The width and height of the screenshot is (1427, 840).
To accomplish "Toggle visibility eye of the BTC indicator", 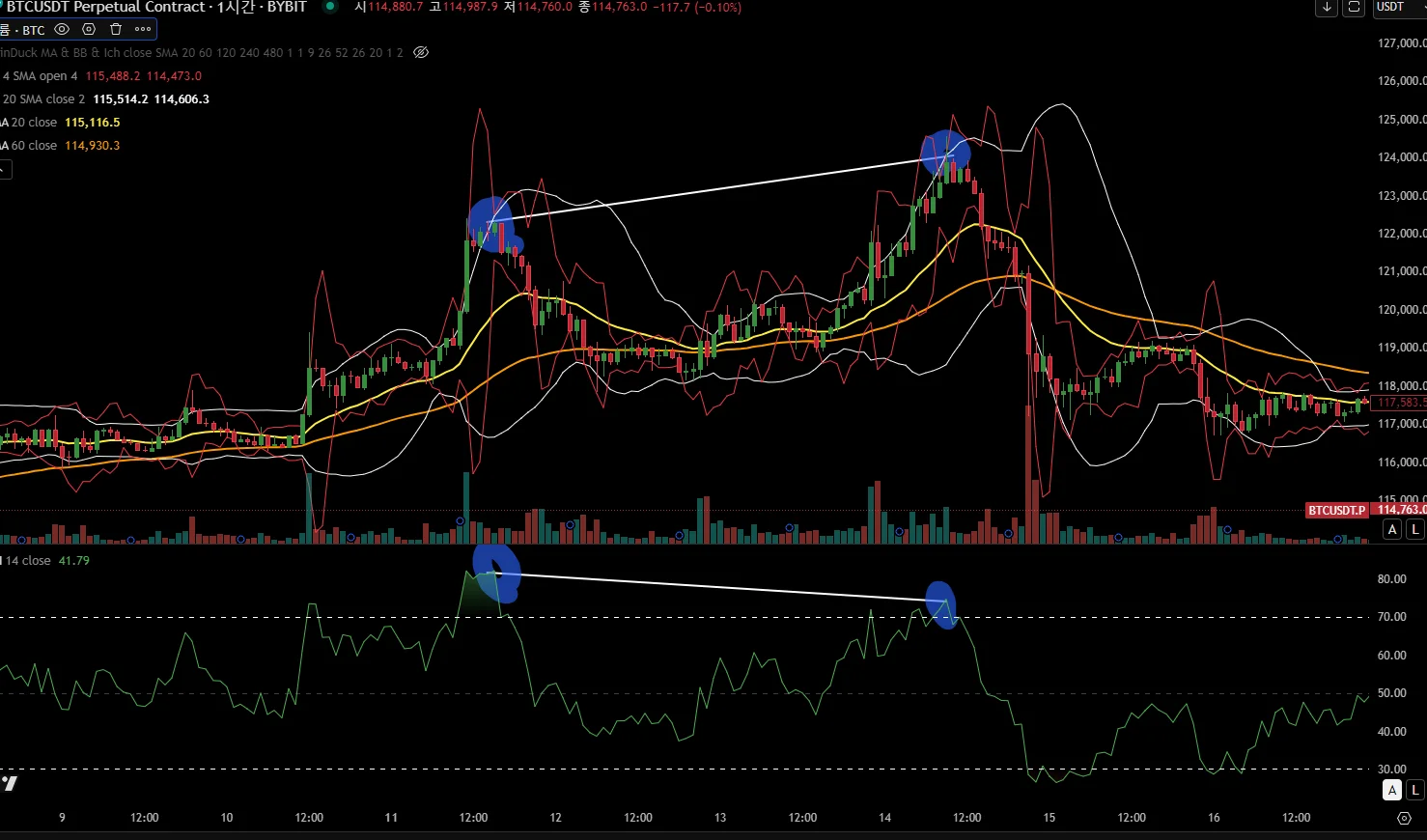I will [x=62, y=30].
